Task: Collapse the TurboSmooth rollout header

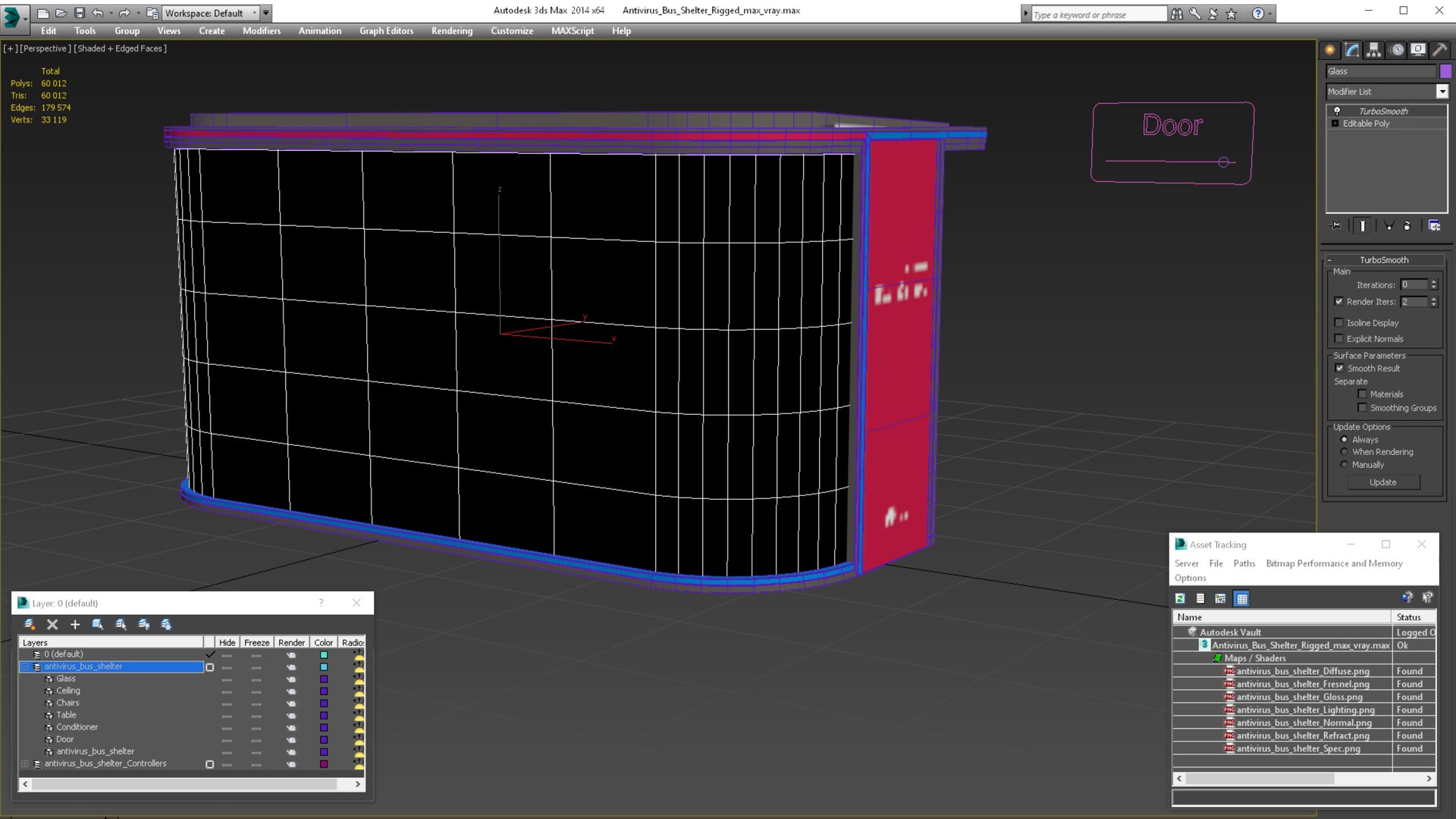Action: click(x=1384, y=260)
